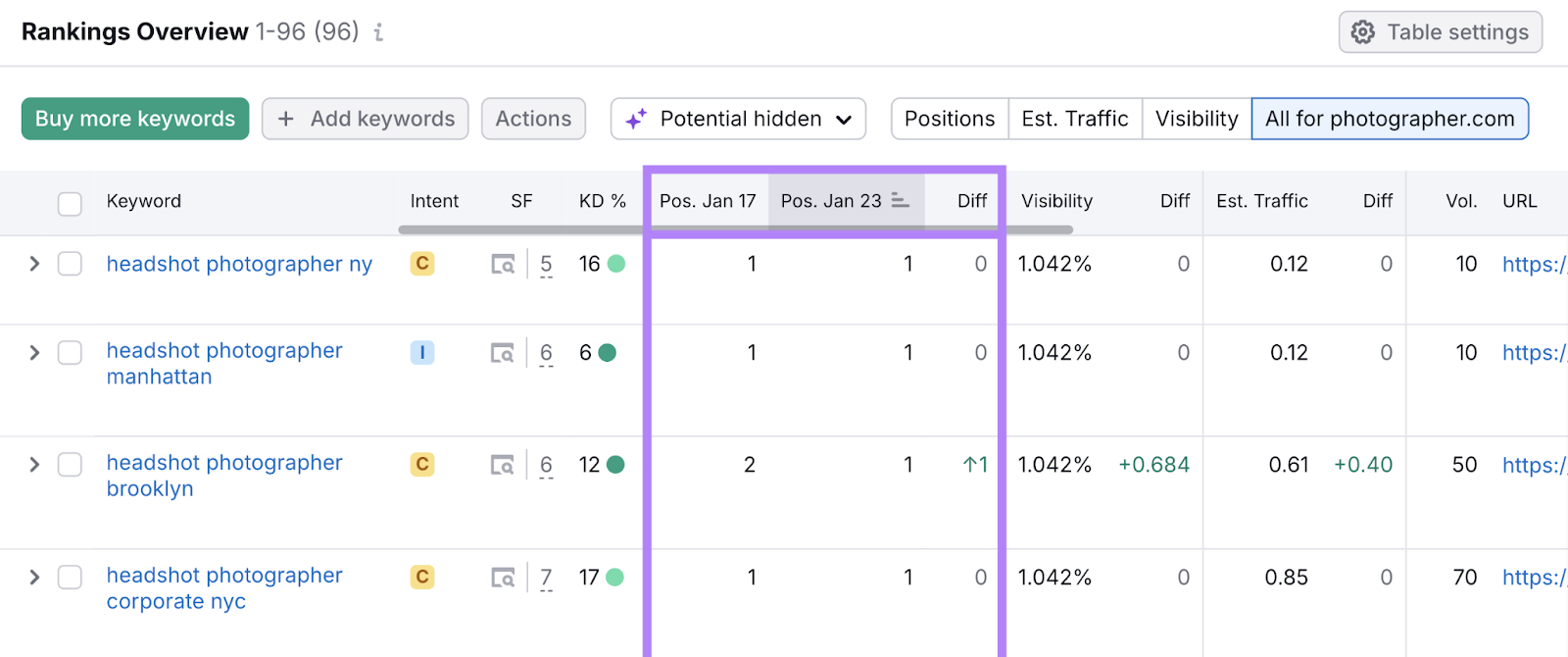Open the URL link for headshot photographer brooklyn
Image resolution: width=1568 pixels, height=657 pixels.
[x=1534, y=465]
